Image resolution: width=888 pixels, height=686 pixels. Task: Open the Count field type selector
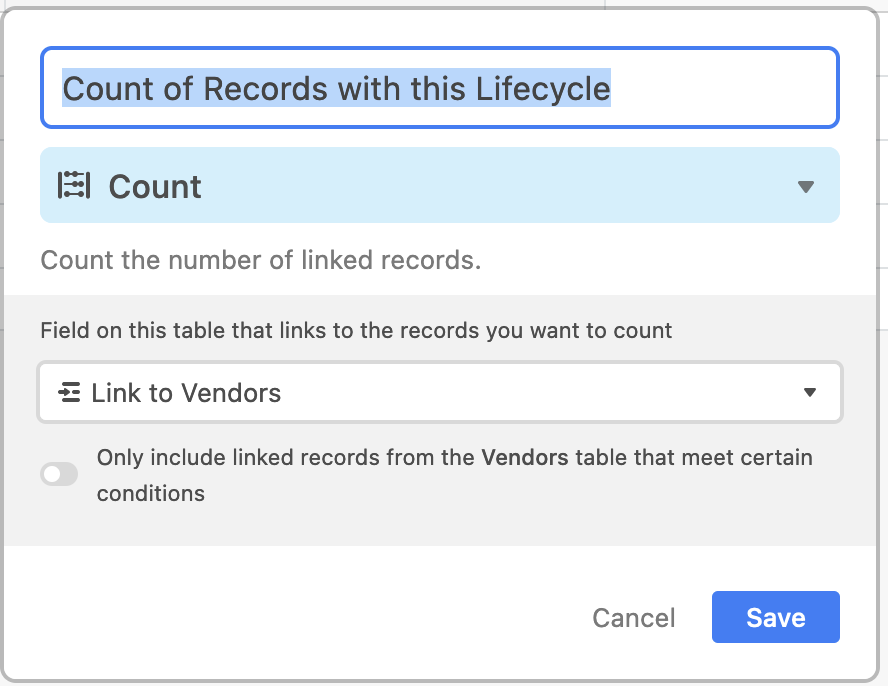click(x=439, y=185)
